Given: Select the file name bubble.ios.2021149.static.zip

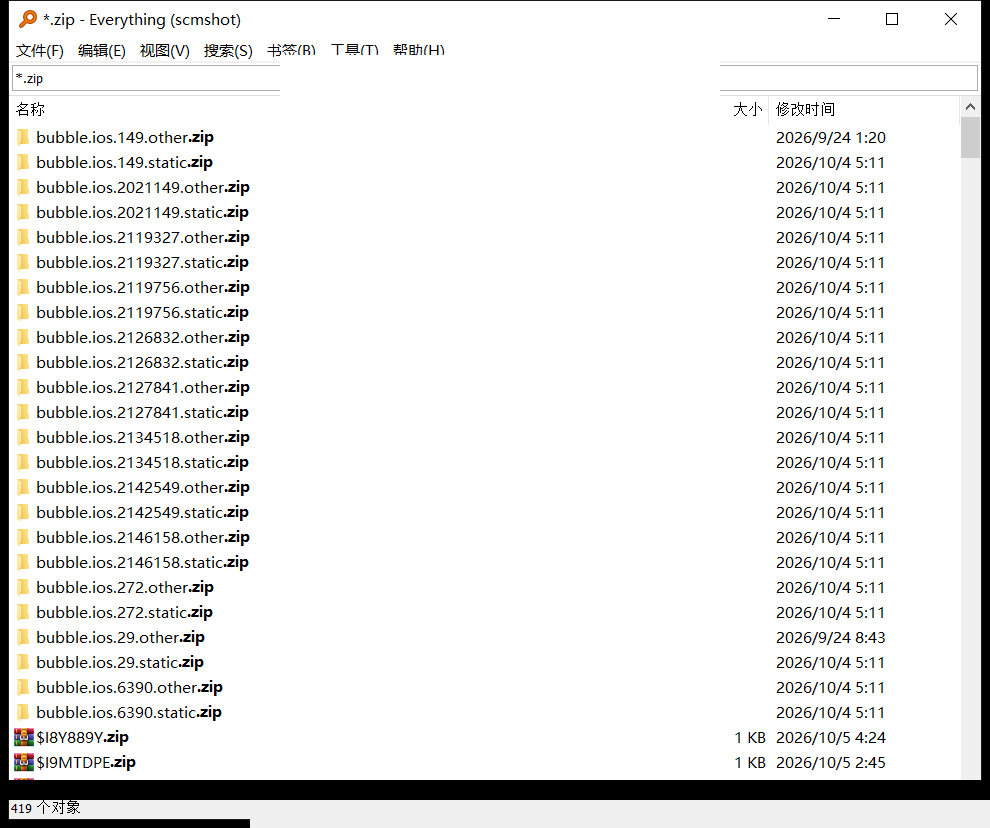Looking at the screenshot, I should tap(143, 212).
